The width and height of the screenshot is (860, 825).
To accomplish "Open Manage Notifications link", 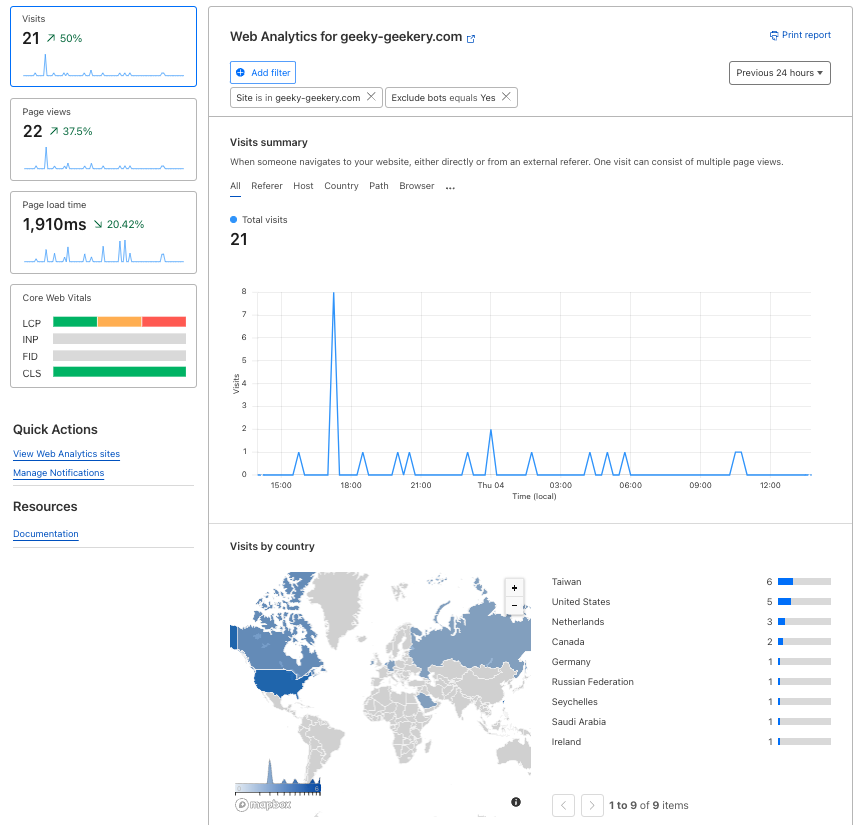I will tap(58, 473).
